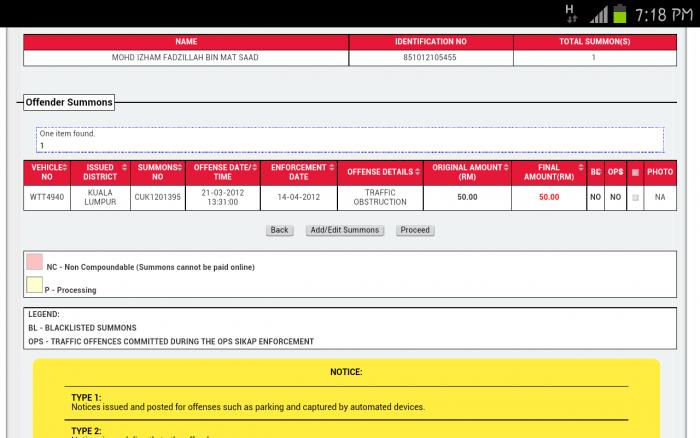
Task: Sort by Original Amount column arrows
Action: (x=506, y=167)
